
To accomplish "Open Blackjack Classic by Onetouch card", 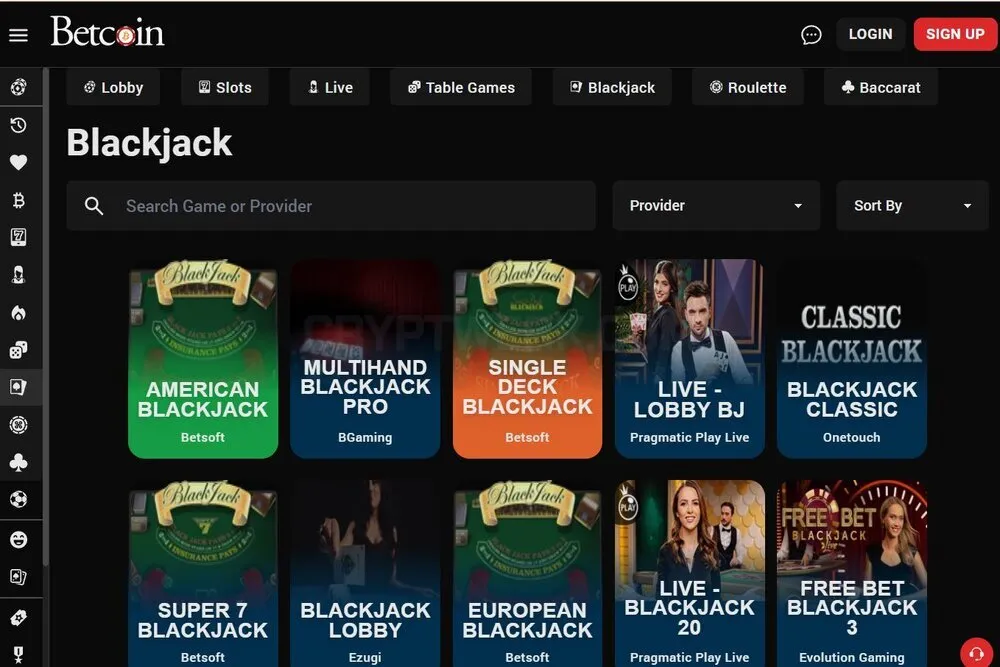I will click(851, 359).
